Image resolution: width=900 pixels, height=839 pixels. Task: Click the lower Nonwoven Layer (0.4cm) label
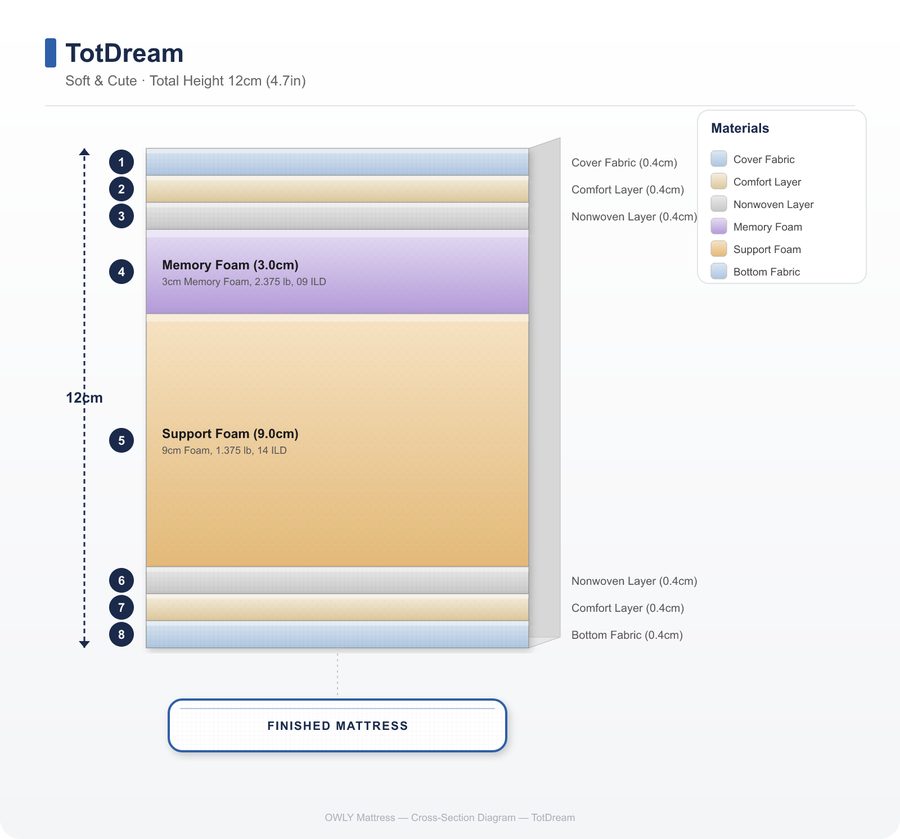(x=634, y=581)
